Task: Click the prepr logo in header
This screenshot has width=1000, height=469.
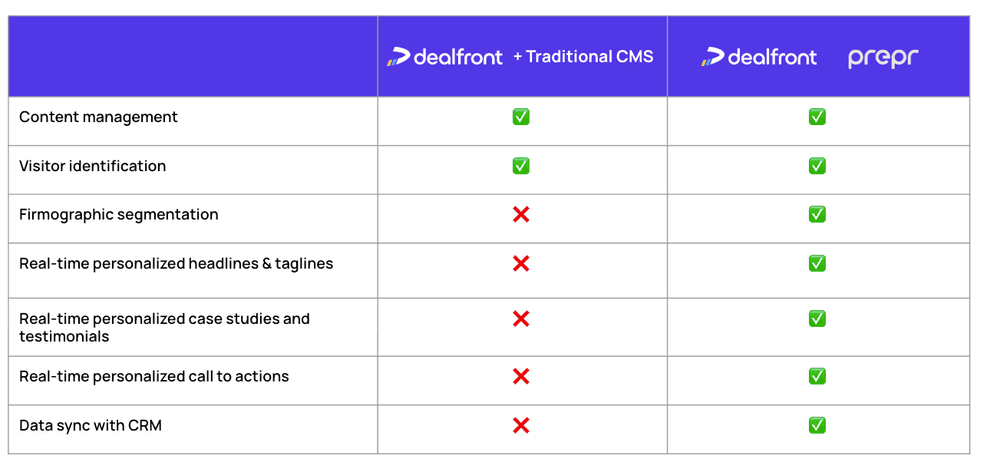Action: (x=883, y=59)
